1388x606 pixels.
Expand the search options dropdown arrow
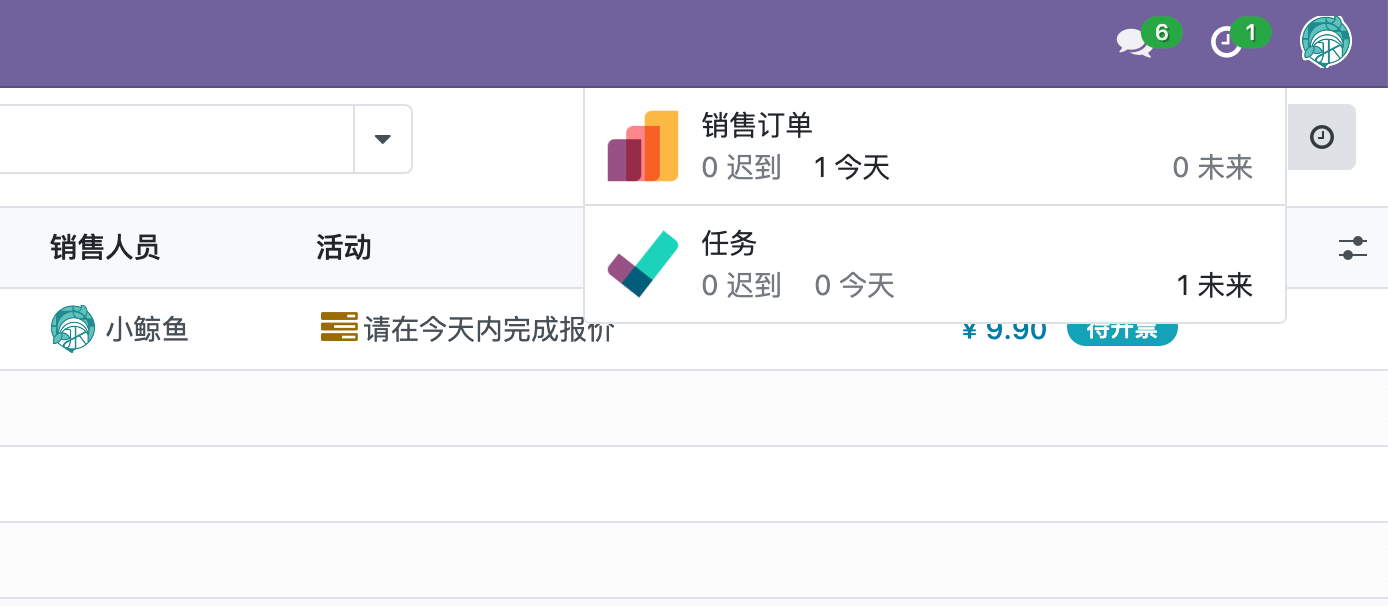pyautogui.click(x=382, y=139)
